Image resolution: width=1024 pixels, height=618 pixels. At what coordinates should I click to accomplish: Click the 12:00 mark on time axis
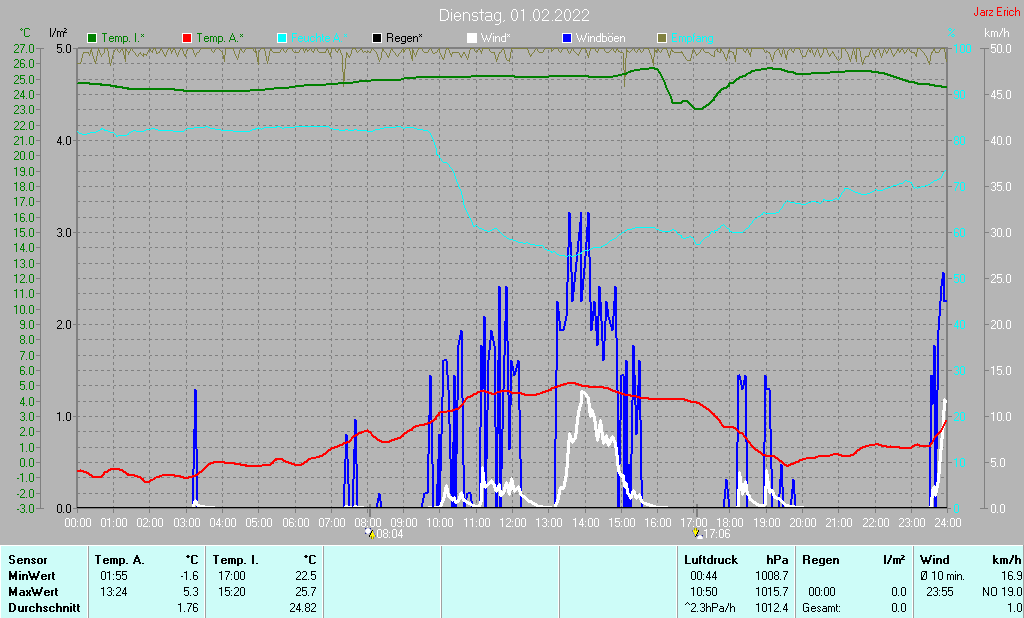[x=513, y=523]
